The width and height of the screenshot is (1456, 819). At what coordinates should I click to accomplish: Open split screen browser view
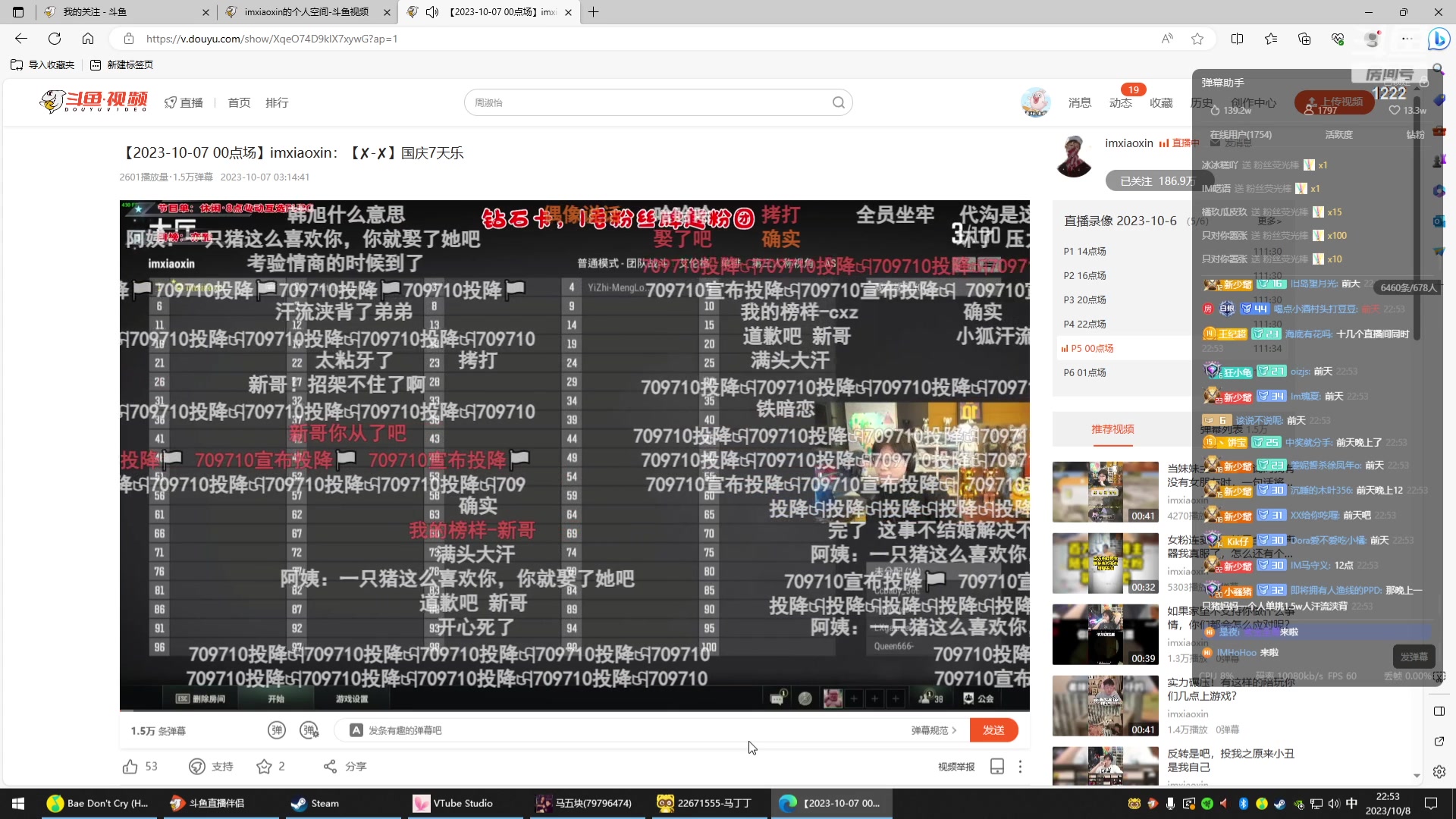click(1238, 39)
